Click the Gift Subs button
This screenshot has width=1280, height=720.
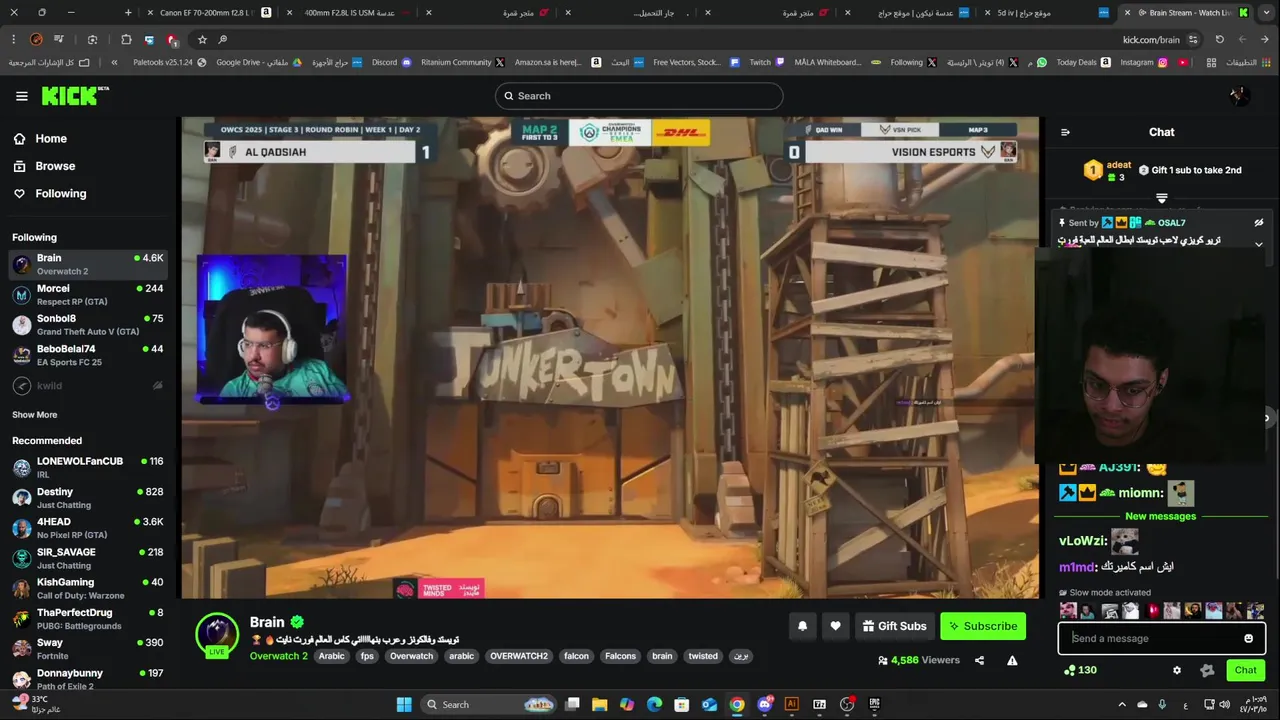click(894, 626)
